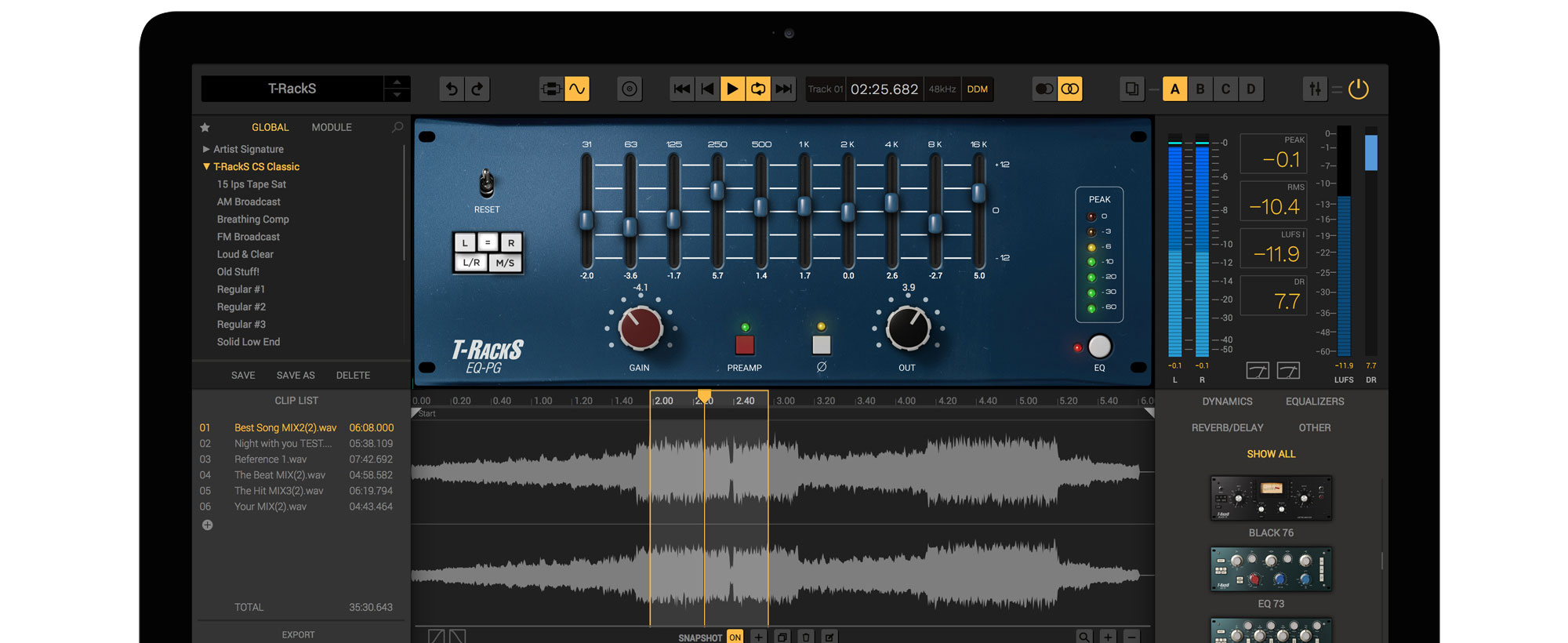Click SHOW ALL modules
Screen dimensions: 1568x643
[x=1271, y=454]
